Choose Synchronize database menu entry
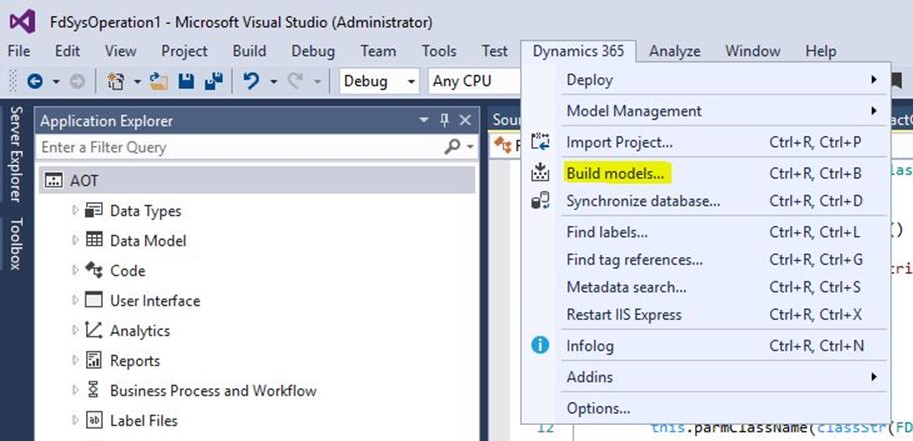The height and width of the screenshot is (441, 913). coord(705,201)
